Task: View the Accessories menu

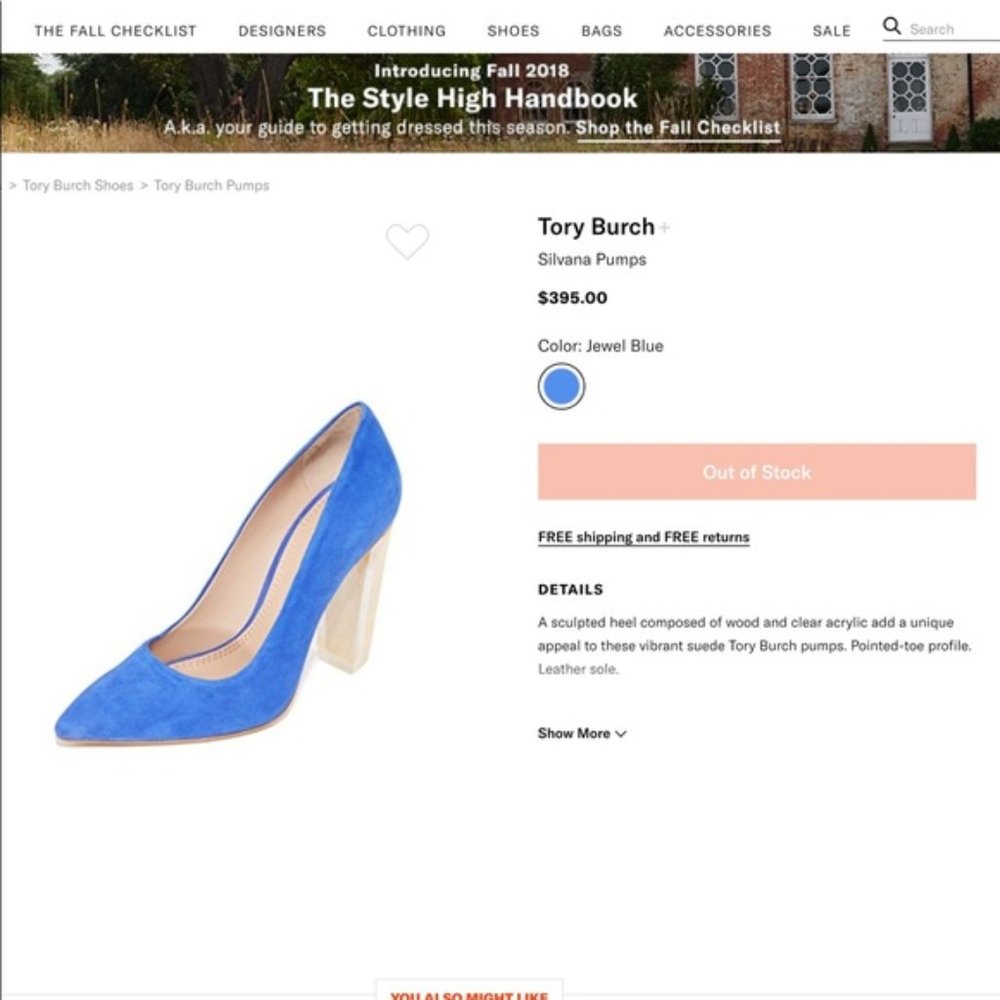Action: [x=716, y=31]
